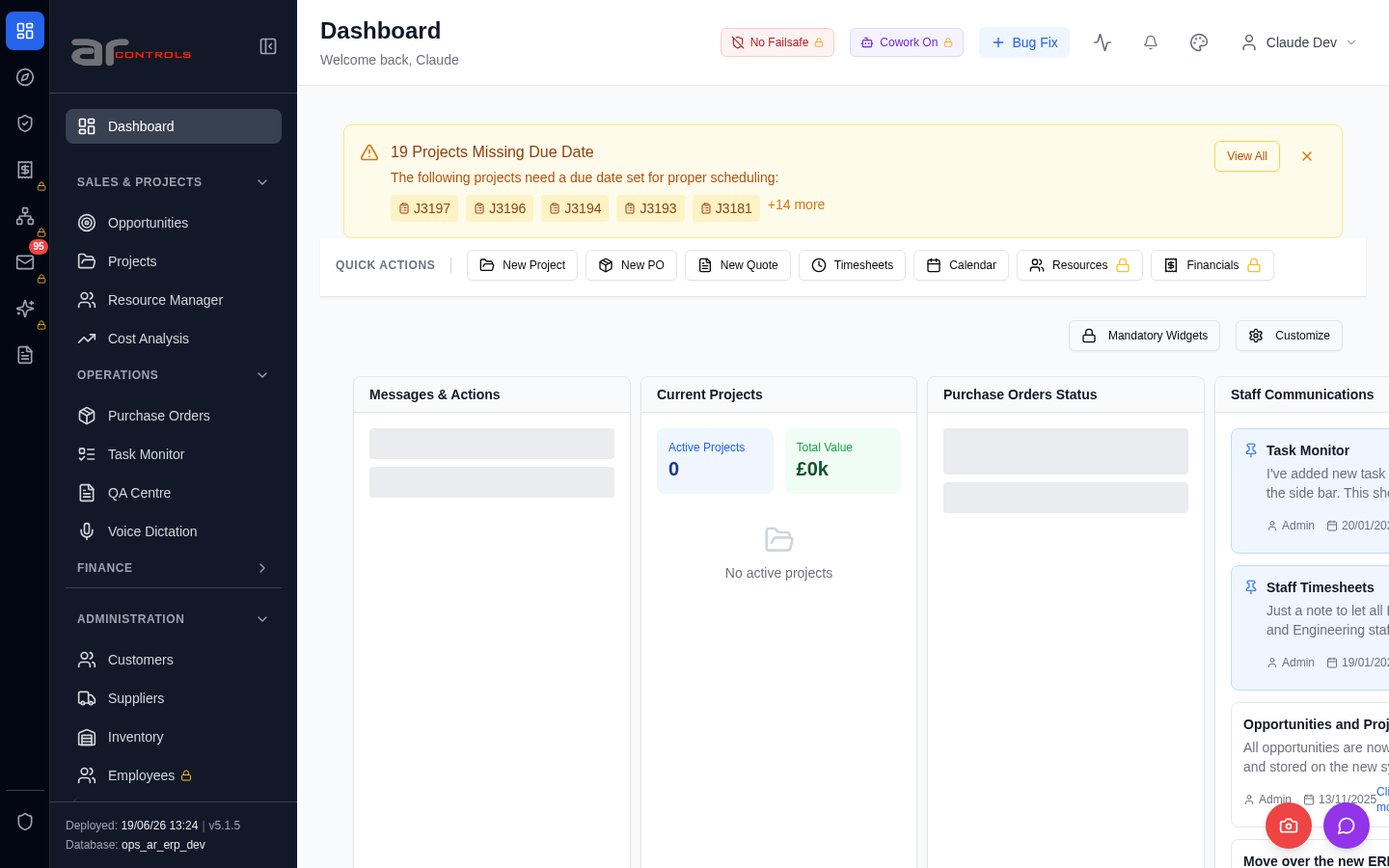Open the mail icon with 95 badge
Screen dimensions: 1389x868
coord(25,262)
